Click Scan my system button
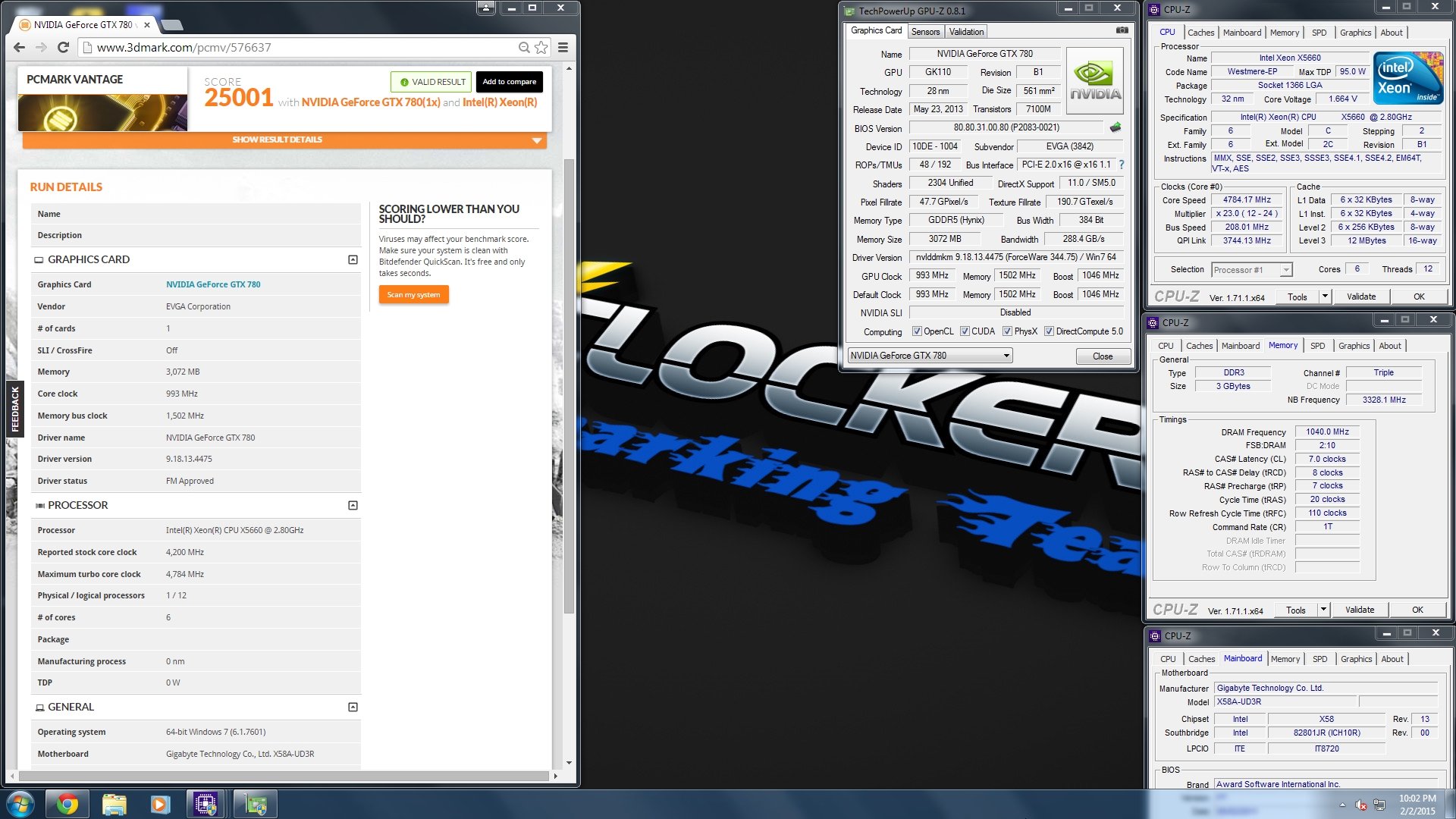Viewport: 1456px width, 819px height. (x=413, y=295)
